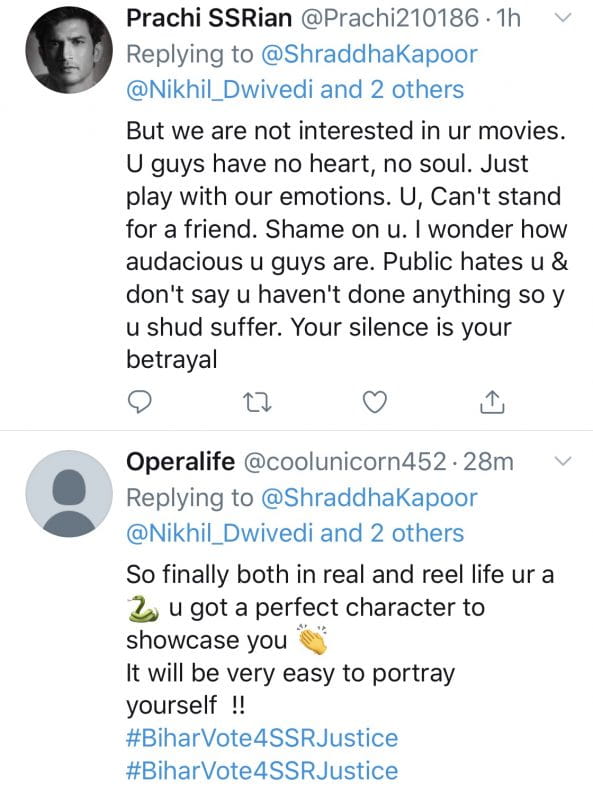Reply to Prachi SSRian's tweet
The height and width of the screenshot is (800, 593).
pos(138,402)
